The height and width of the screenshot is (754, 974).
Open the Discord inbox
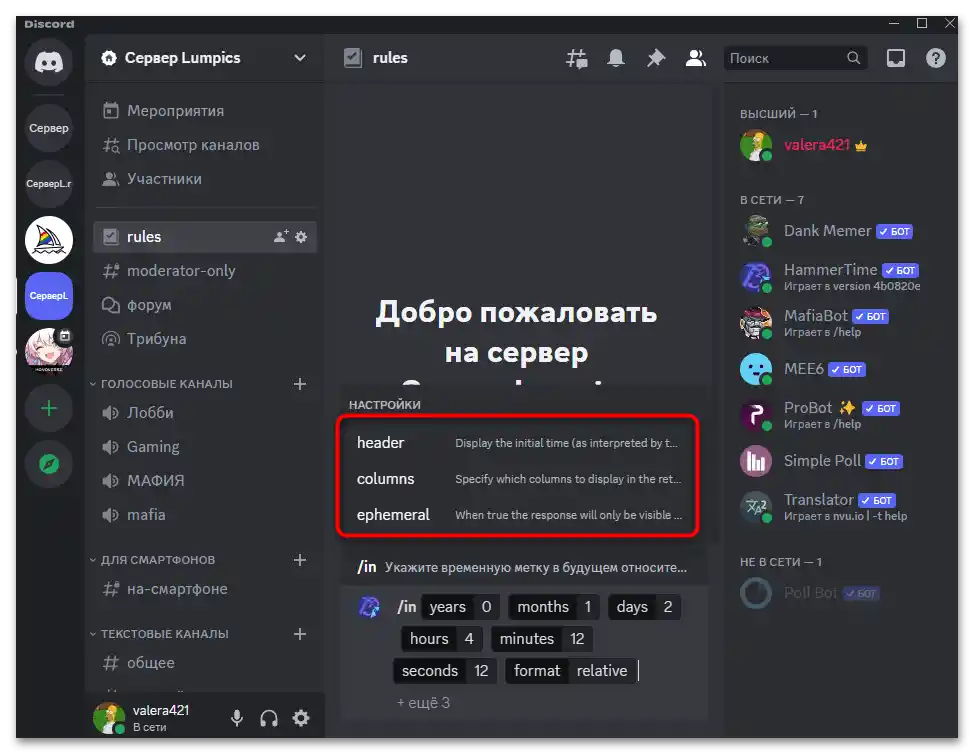click(894, 58)
